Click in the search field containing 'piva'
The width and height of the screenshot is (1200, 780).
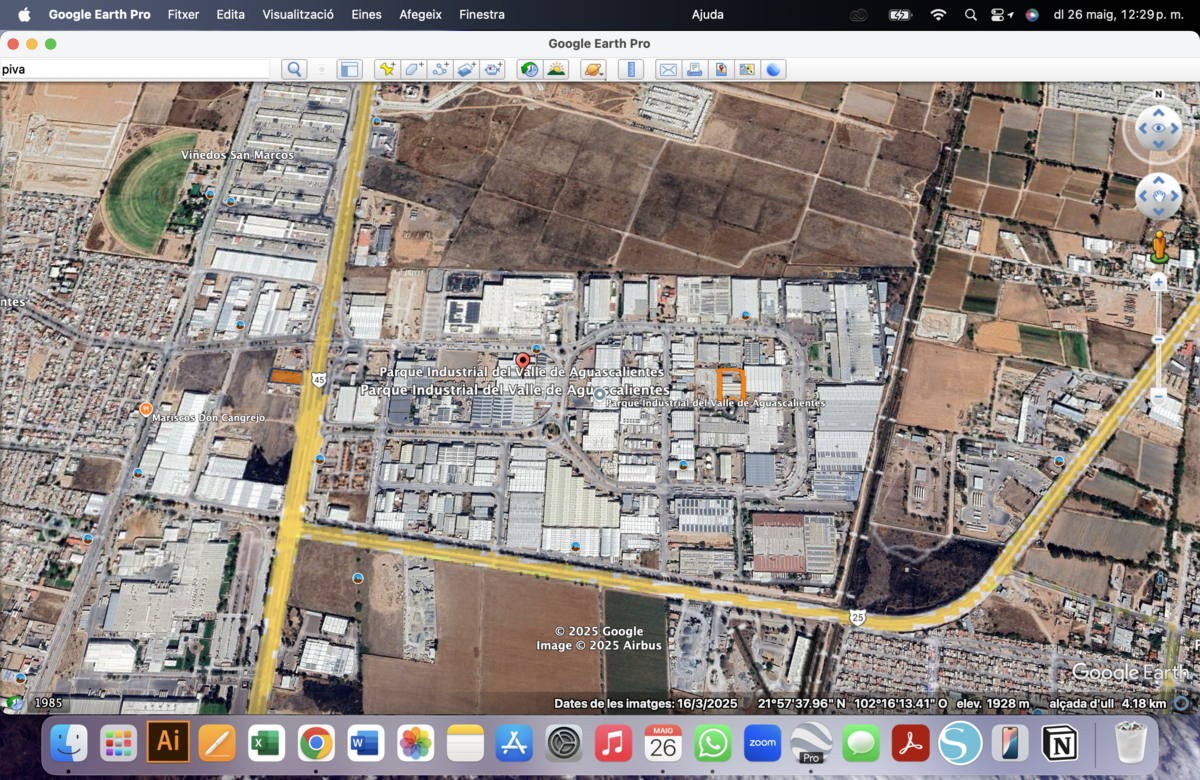point(135,69)
